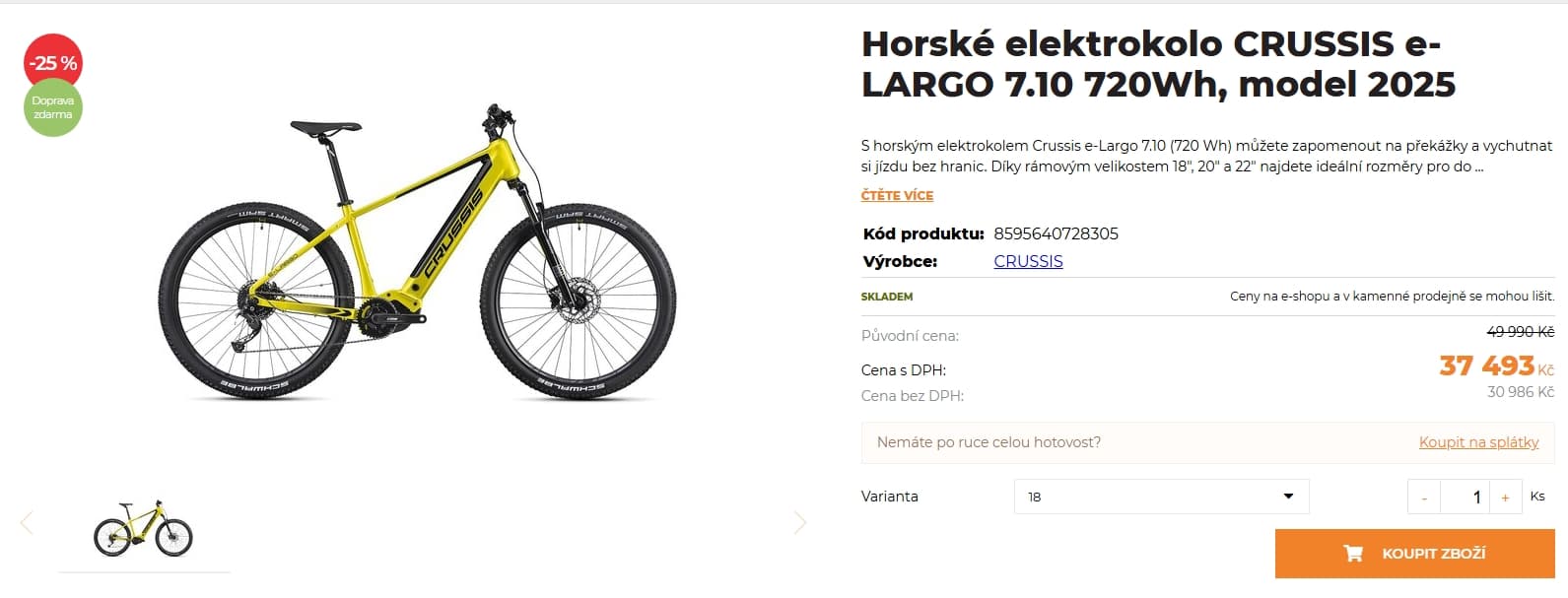1568x598 pixels.
Task: Click the red -25 % discount badge
Action: click(x=53, y=62)
